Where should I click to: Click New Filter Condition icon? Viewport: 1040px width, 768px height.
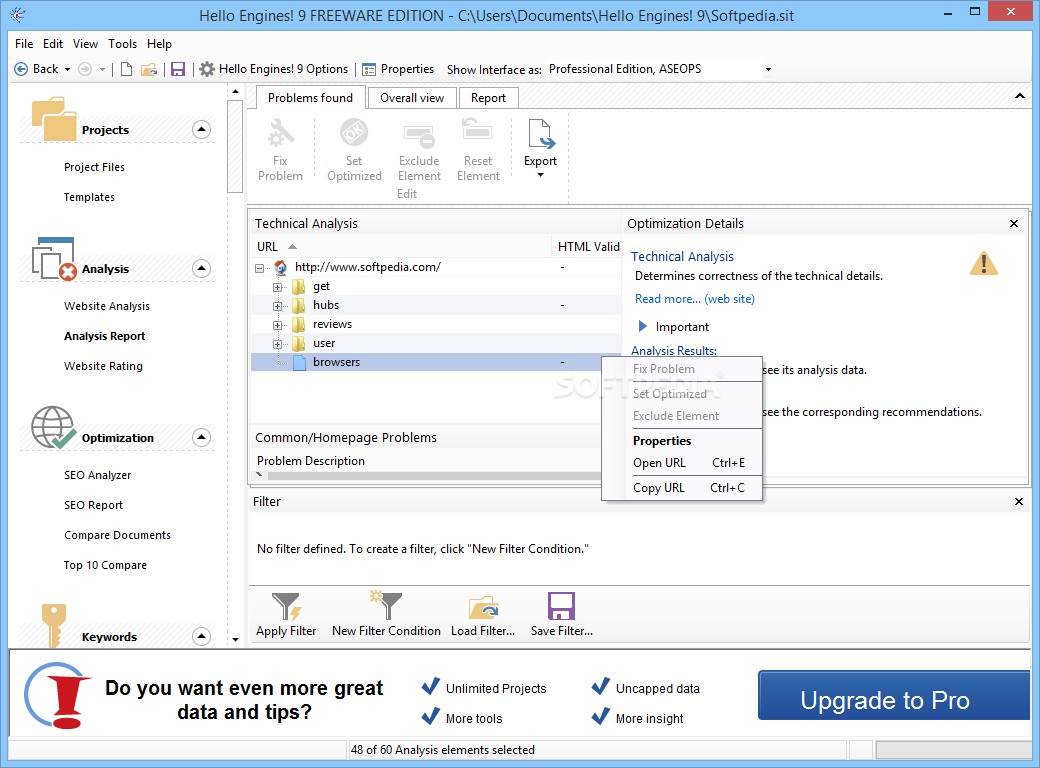pos(386,605)
